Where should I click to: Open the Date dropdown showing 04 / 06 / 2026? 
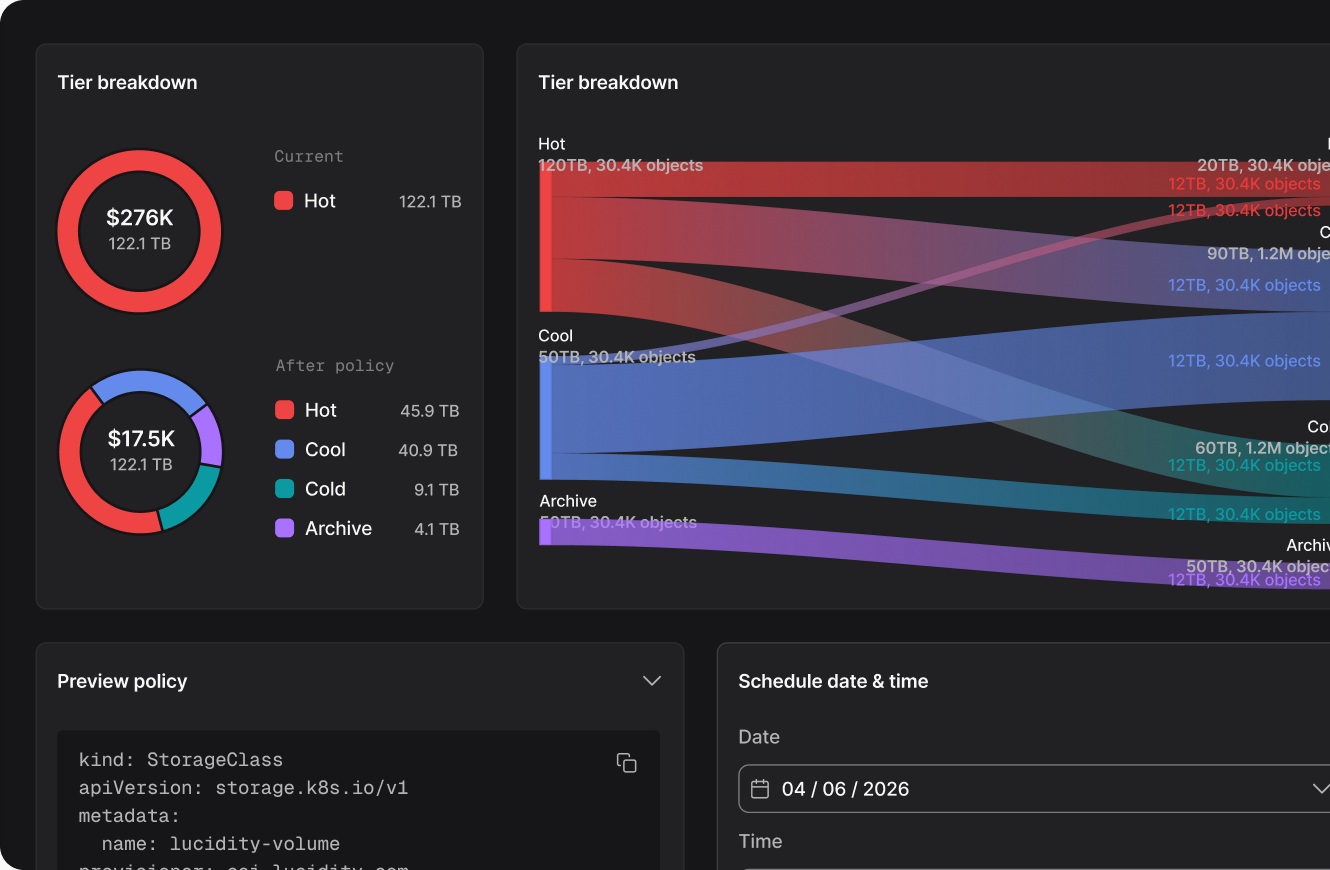[x=1034, y=789]
